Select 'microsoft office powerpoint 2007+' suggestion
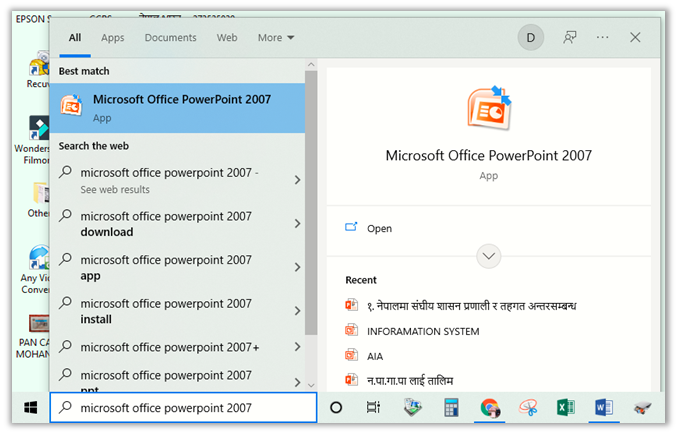The height and width of the screenshot is (434, 677). [177, 347]
